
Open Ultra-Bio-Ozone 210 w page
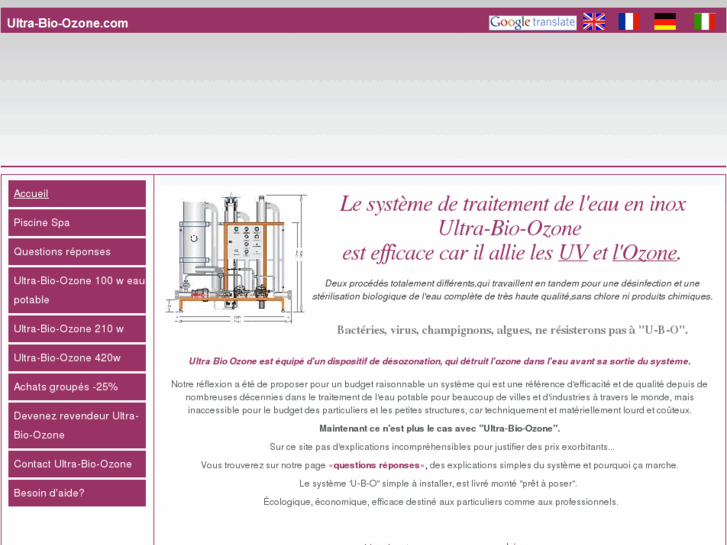click(77, 329)
